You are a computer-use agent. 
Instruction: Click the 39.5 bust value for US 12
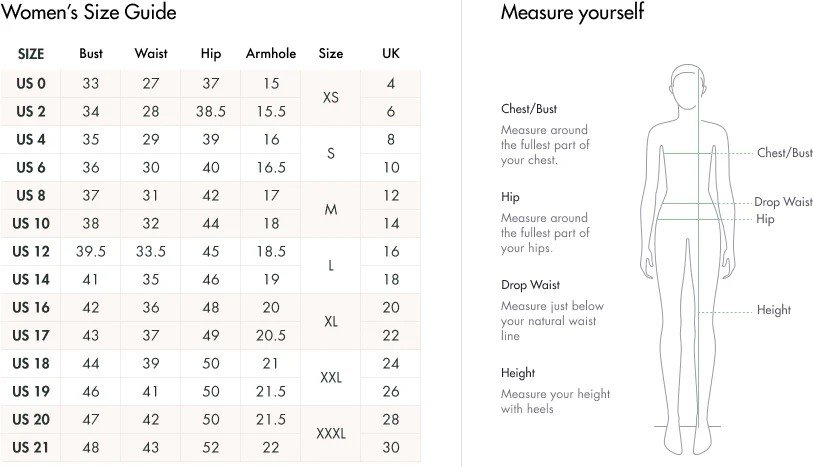(91, 252)
